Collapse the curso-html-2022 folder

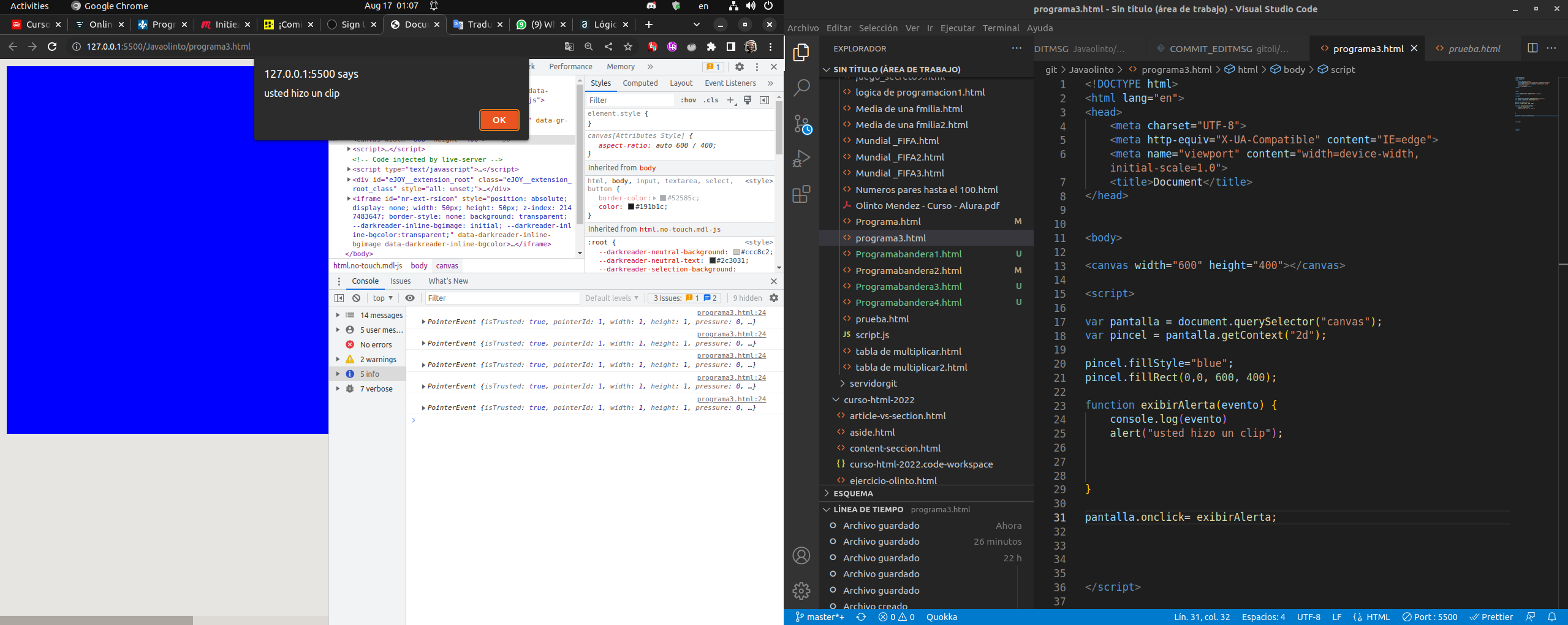(926, 400)
